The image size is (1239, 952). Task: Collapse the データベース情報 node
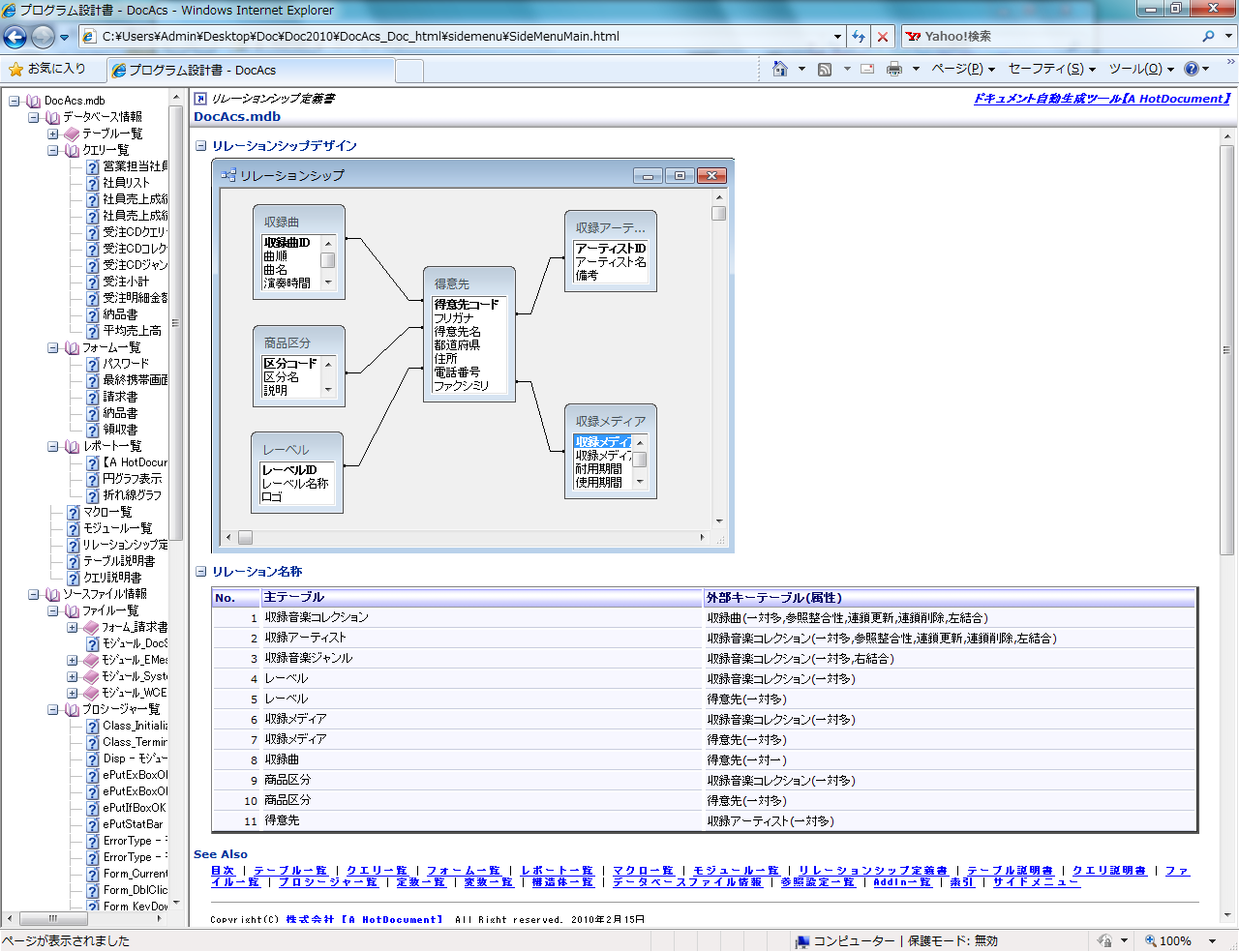coord(33,117)
